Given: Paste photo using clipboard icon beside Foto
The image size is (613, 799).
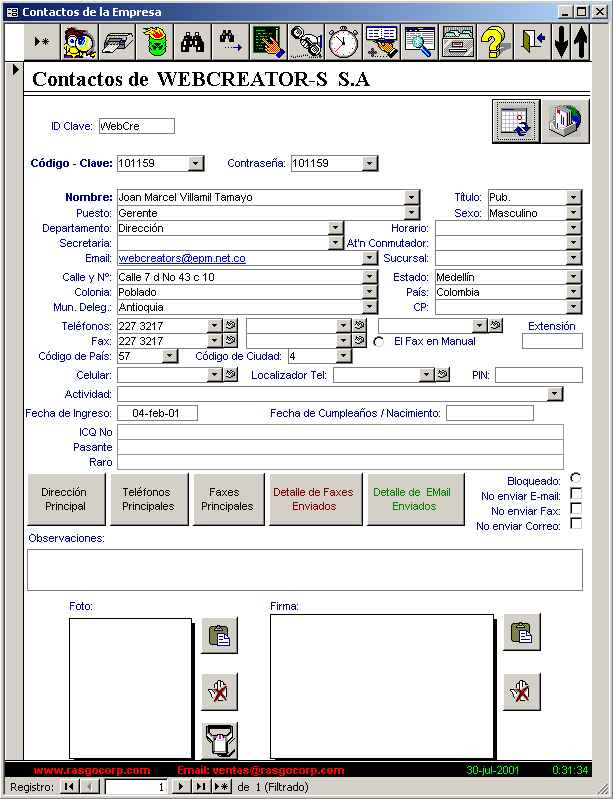Looking at the screenshot, I should pyautogui.click(x=220, y=635).
